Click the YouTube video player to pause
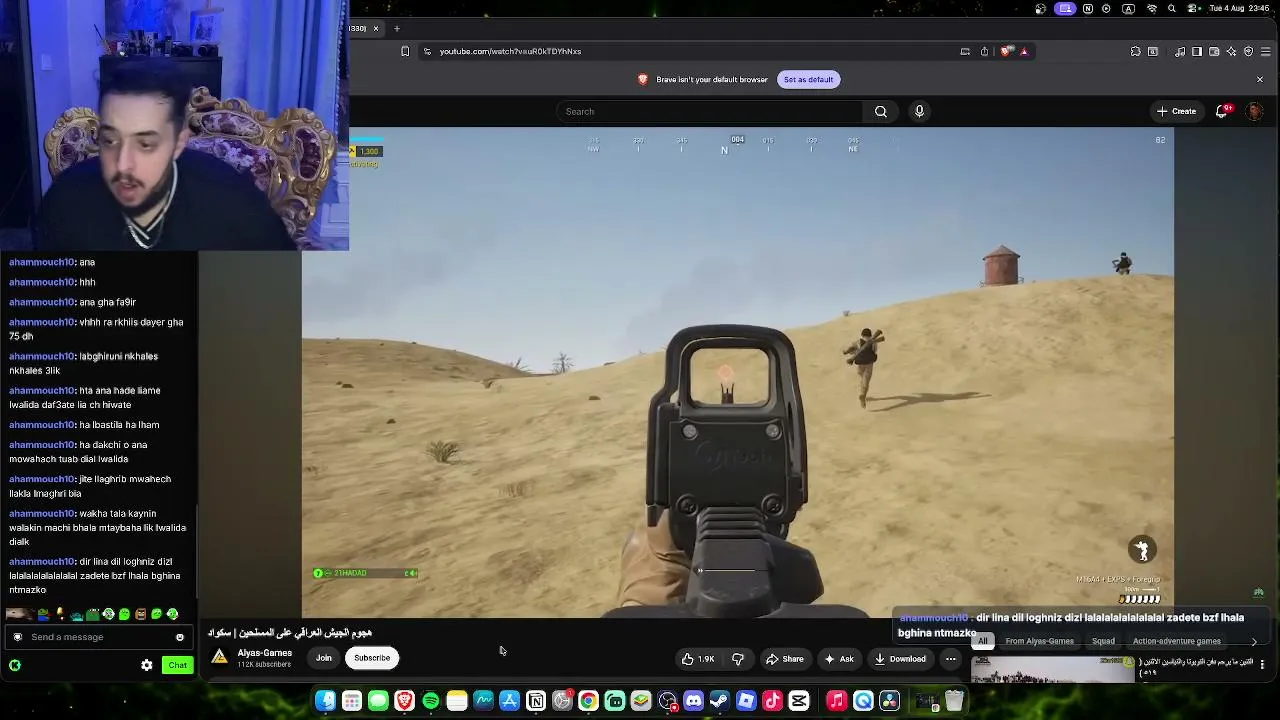Viewport: 1280px width, 720px height. (x=738, y=372)
